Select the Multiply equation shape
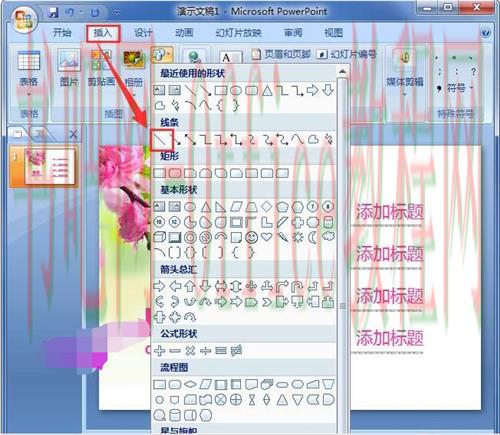This screenshot has width=500, height=435. coord(190,350)
